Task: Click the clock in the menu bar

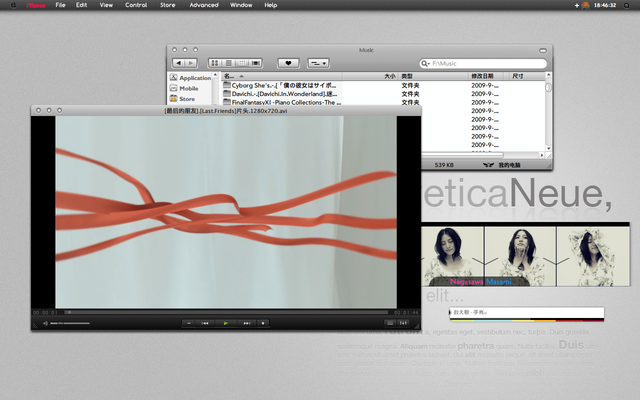Action: [x=605, y=5]
